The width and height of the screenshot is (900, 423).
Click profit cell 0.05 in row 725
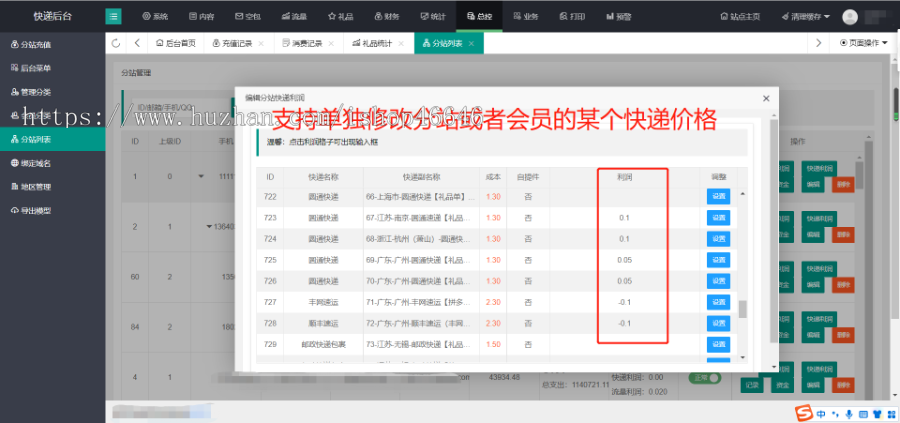(624, 260)
